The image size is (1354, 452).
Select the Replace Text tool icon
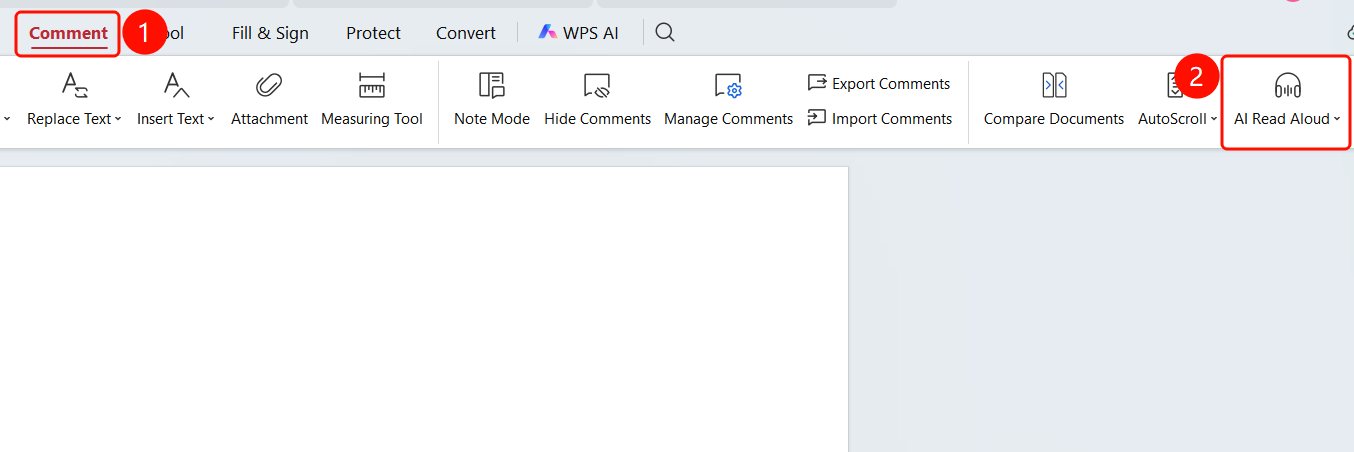pos(75,85)
